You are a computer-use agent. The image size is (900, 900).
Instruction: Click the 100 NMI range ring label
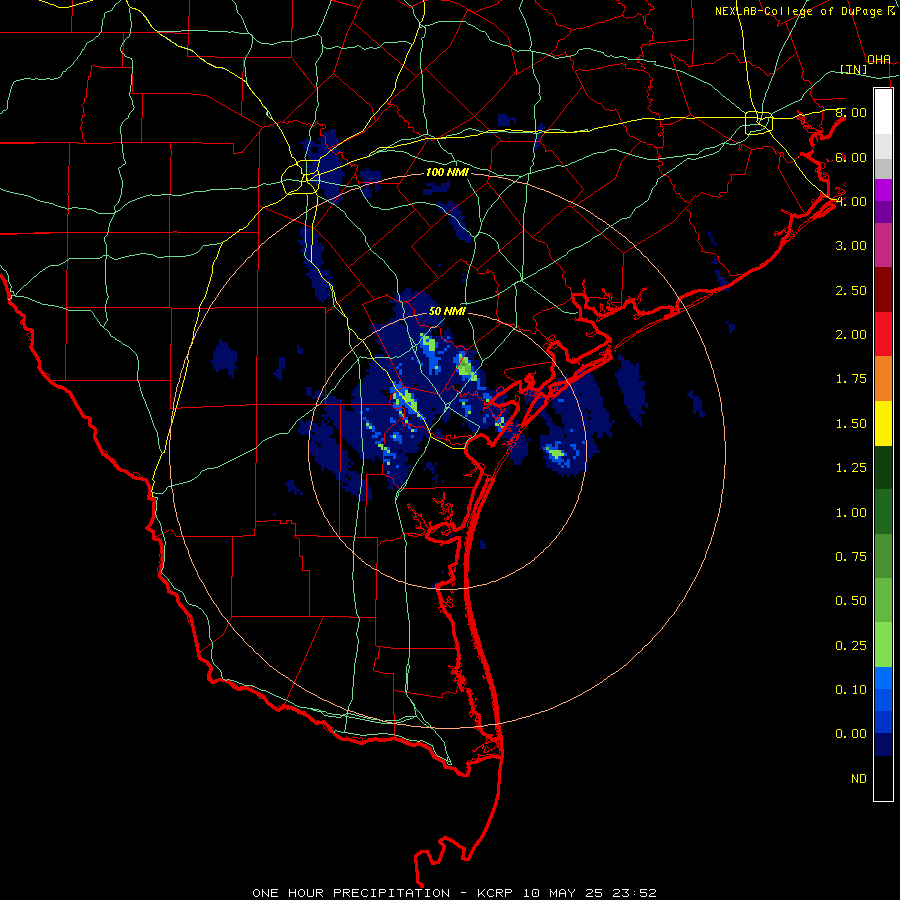(447, 172)
